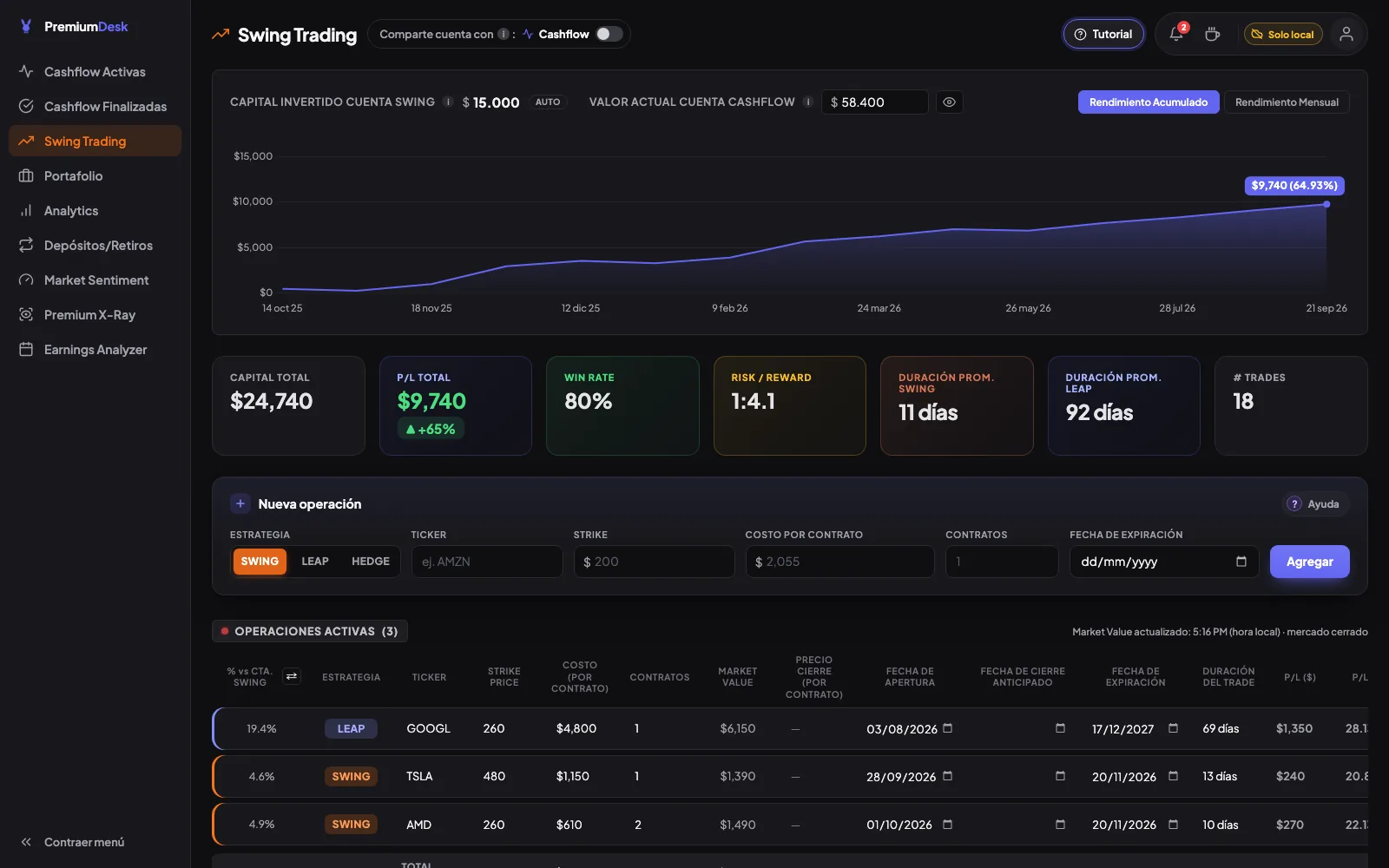Edit the $ 58.400 value field
This screenshot has width=1389, height=868.
click(x=875, y=102)
